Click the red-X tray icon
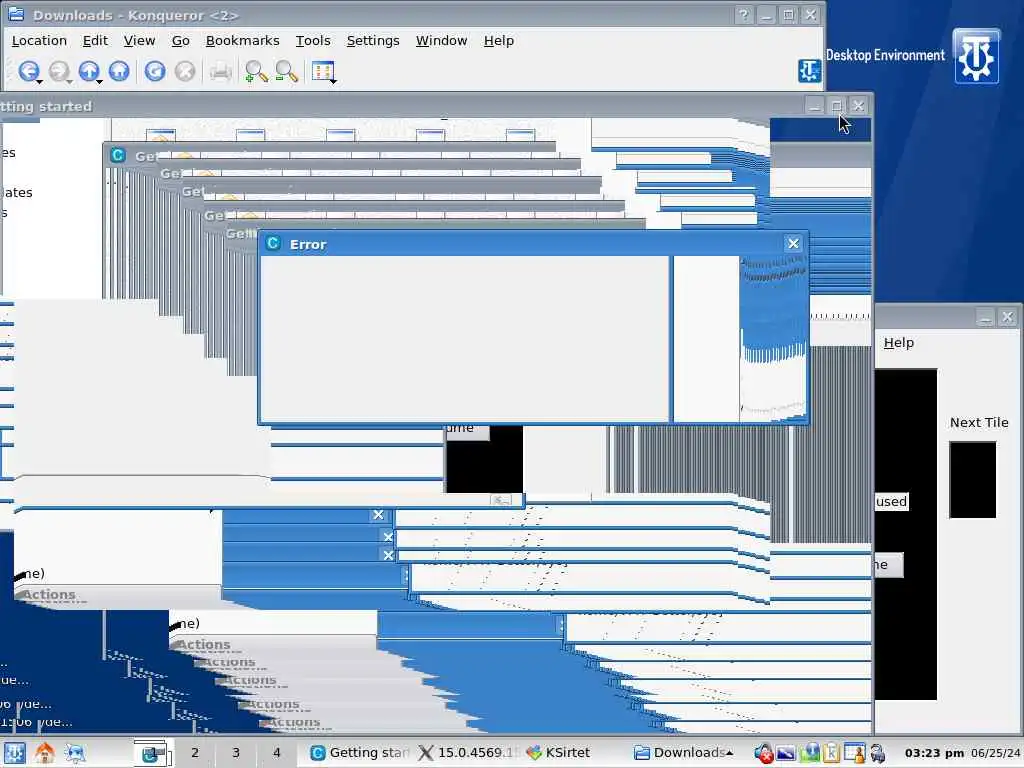This screenshot has height=768, width=1024. point(763,753)
